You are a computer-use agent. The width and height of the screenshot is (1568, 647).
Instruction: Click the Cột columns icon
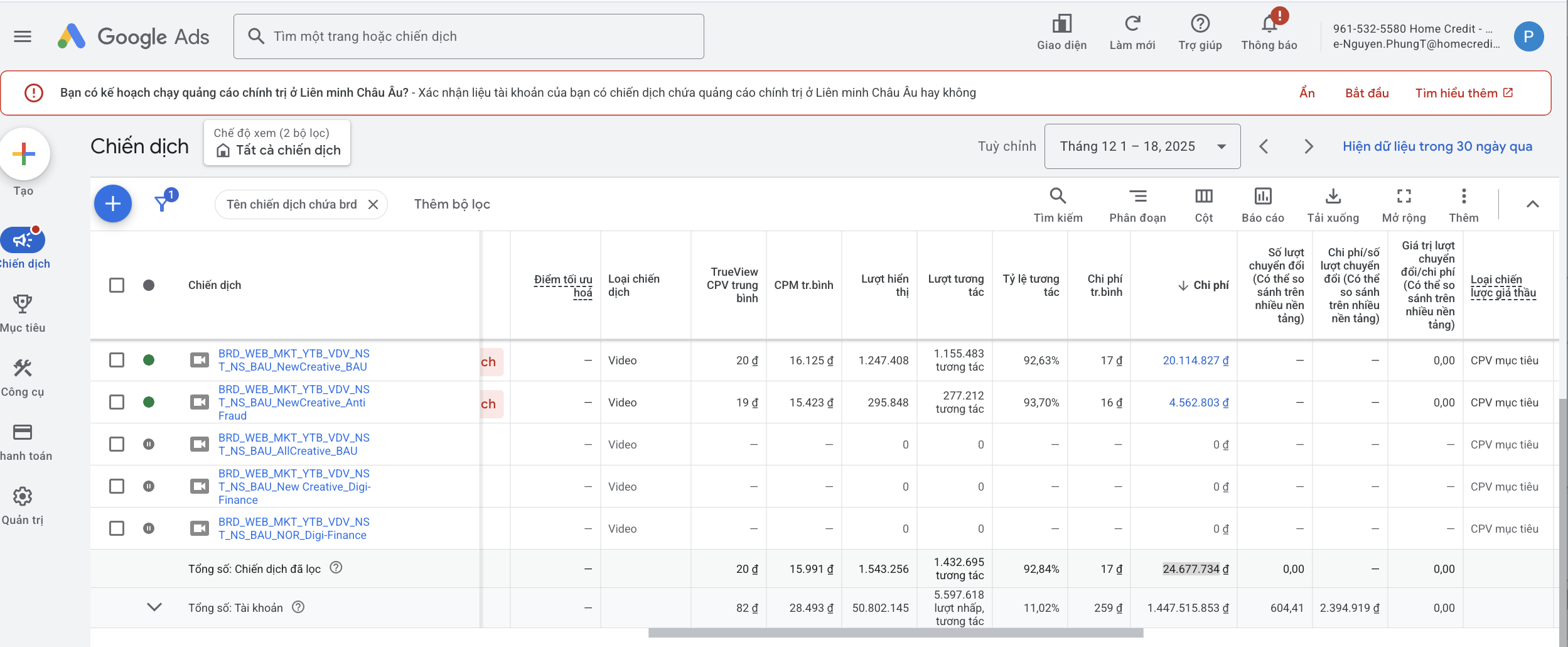1203,197
